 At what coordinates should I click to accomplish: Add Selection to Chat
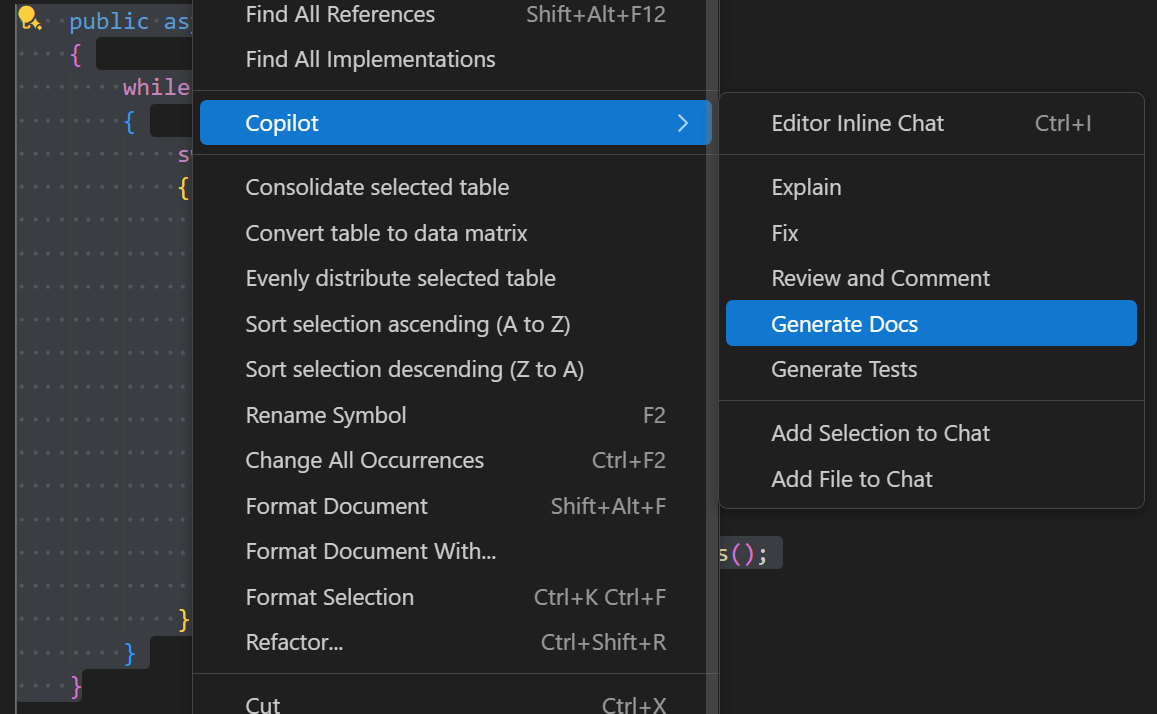pos(881,433)
